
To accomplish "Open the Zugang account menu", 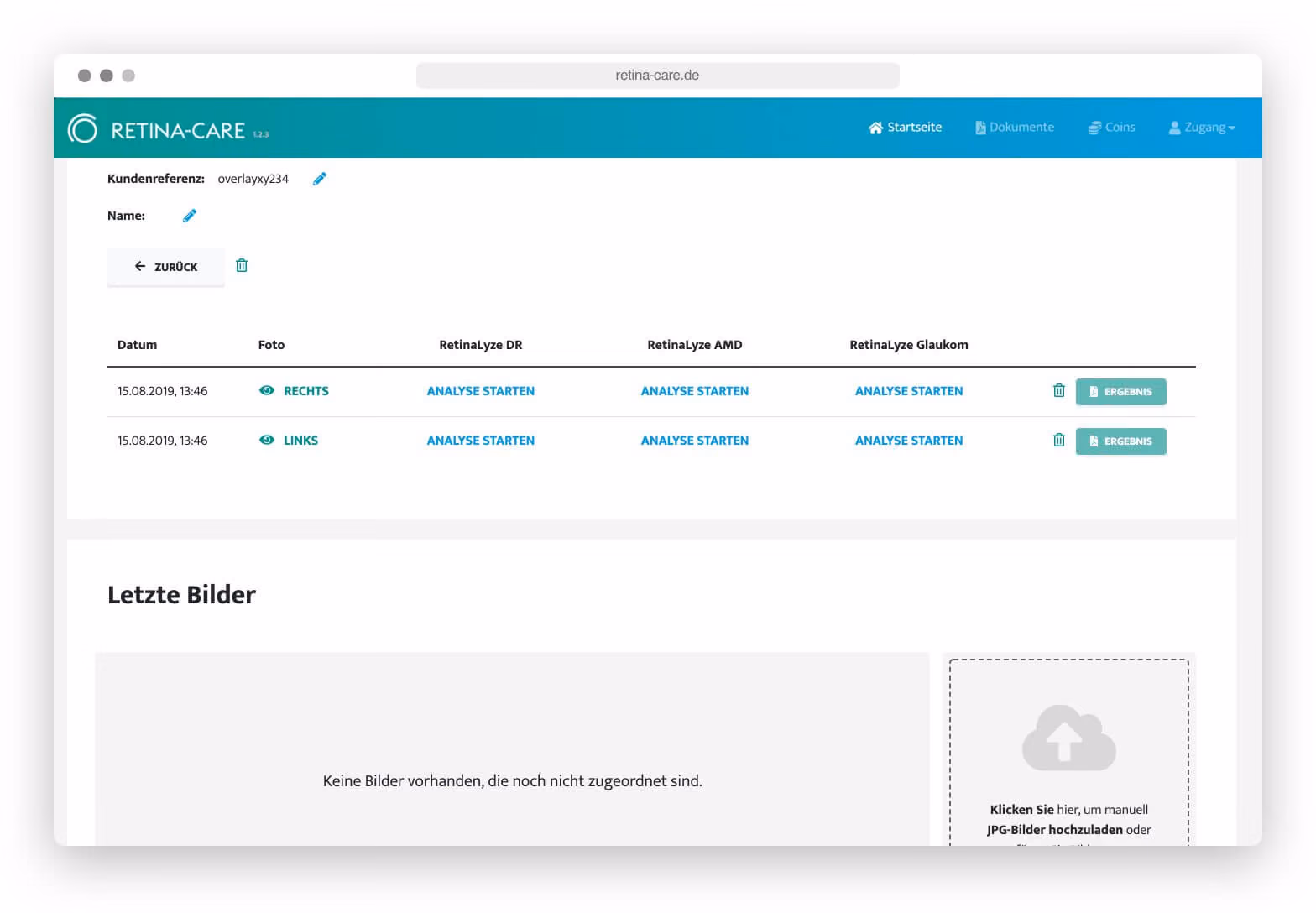I will (x=1202, y=128).
